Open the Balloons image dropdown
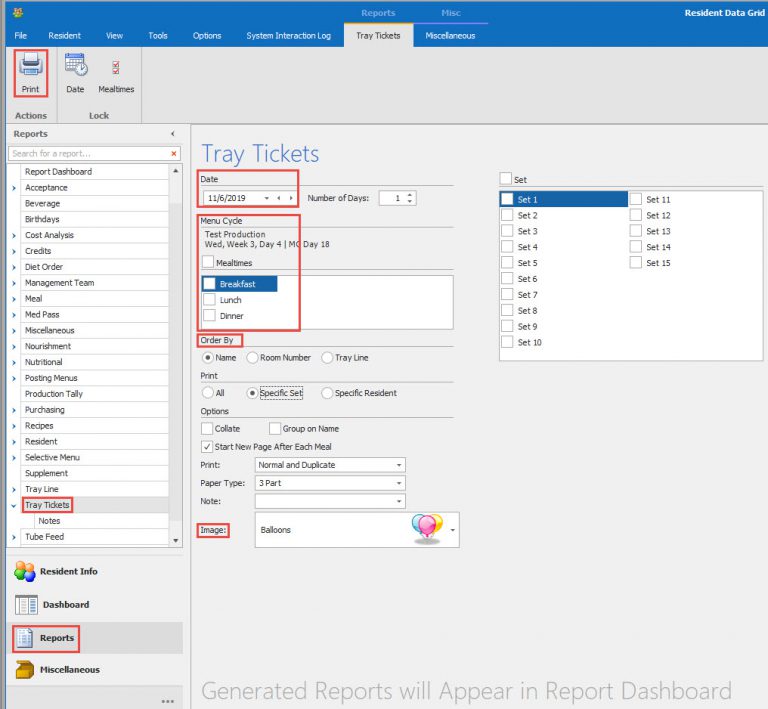The width and height of the screenshot is (768, 709). coord(453,530)
